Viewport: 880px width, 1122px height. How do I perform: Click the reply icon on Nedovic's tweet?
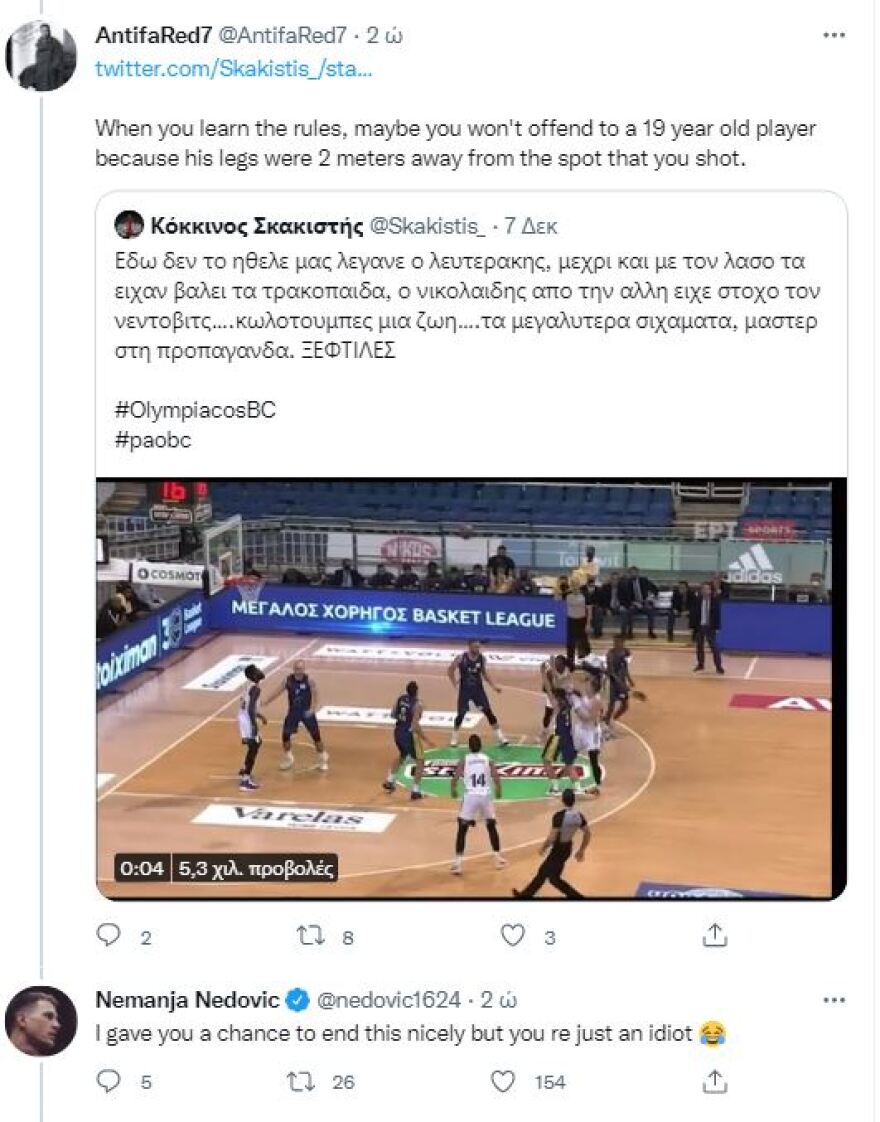107,1081
